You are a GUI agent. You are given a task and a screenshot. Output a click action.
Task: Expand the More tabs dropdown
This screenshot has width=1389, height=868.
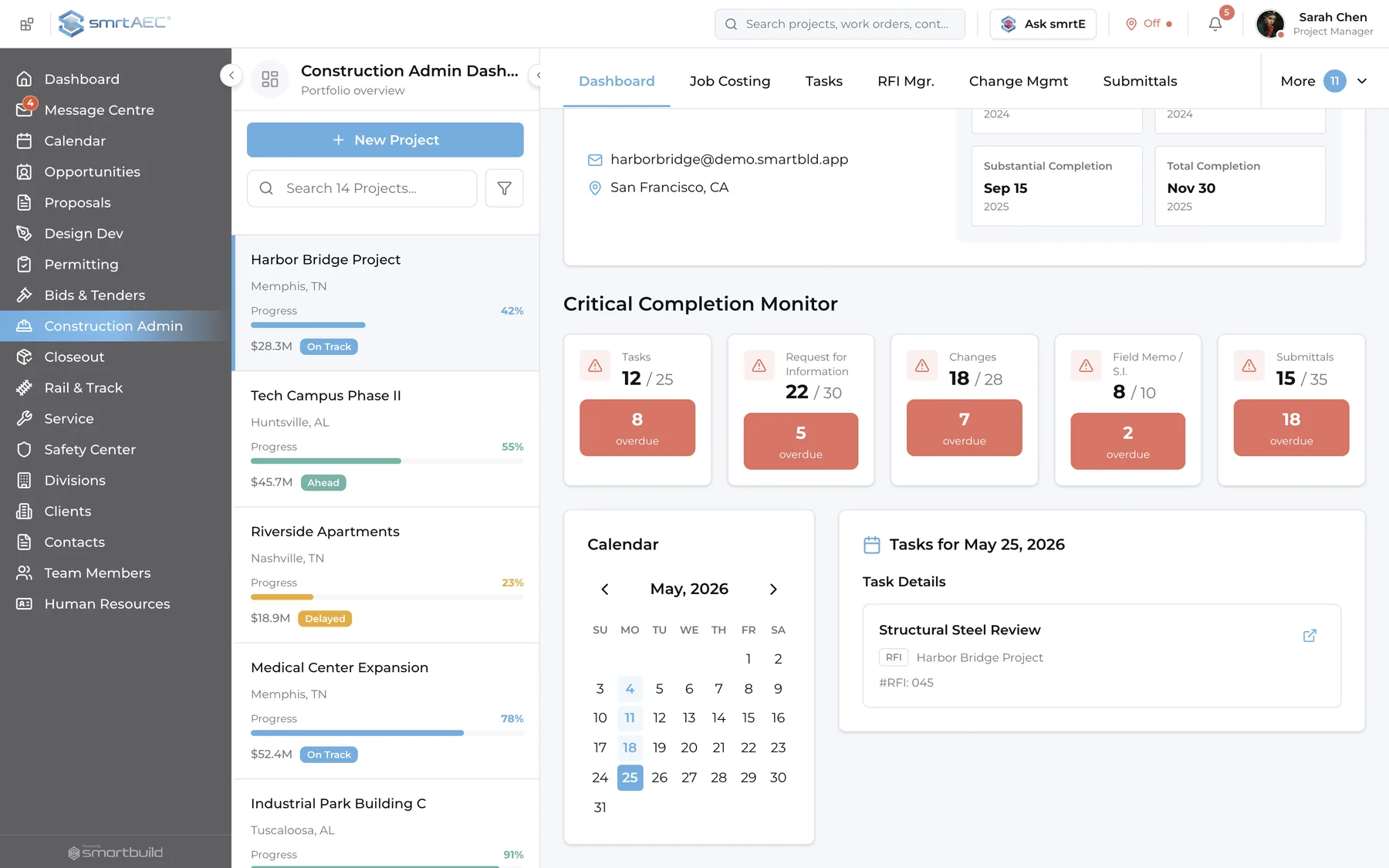pos(1323,81)
